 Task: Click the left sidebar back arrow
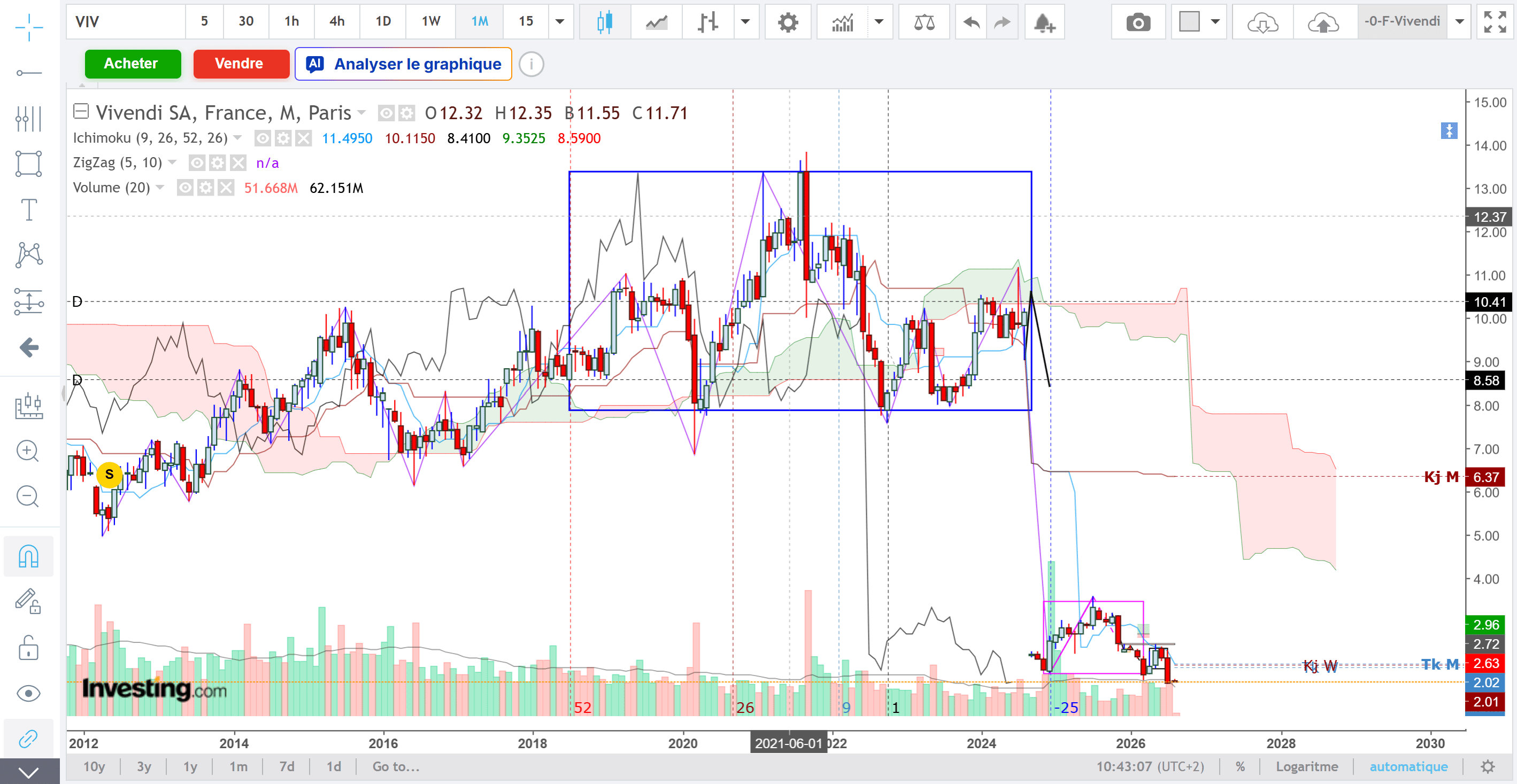(x=29, y=347)
